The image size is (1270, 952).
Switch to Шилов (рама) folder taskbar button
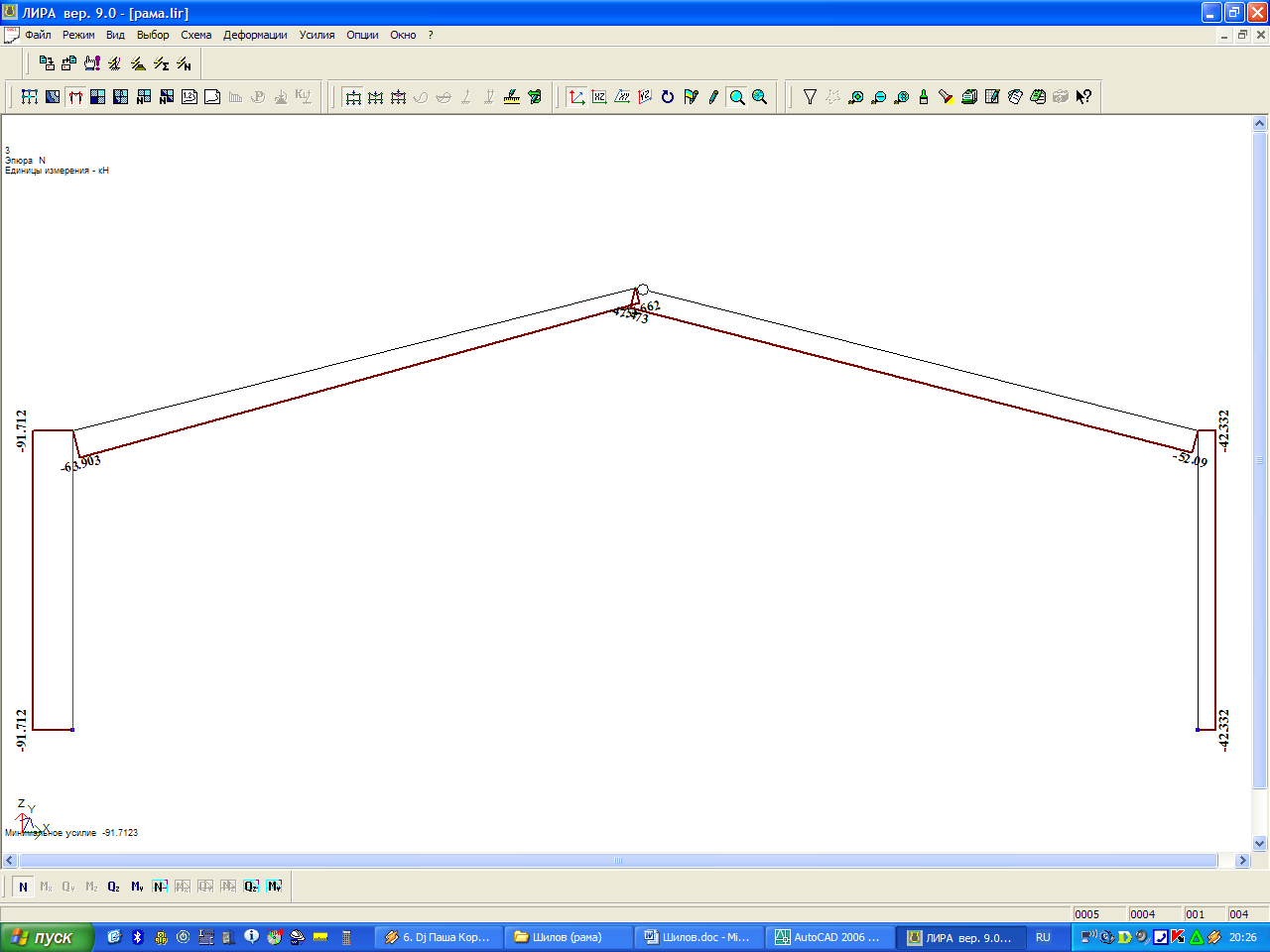point(568,937)
